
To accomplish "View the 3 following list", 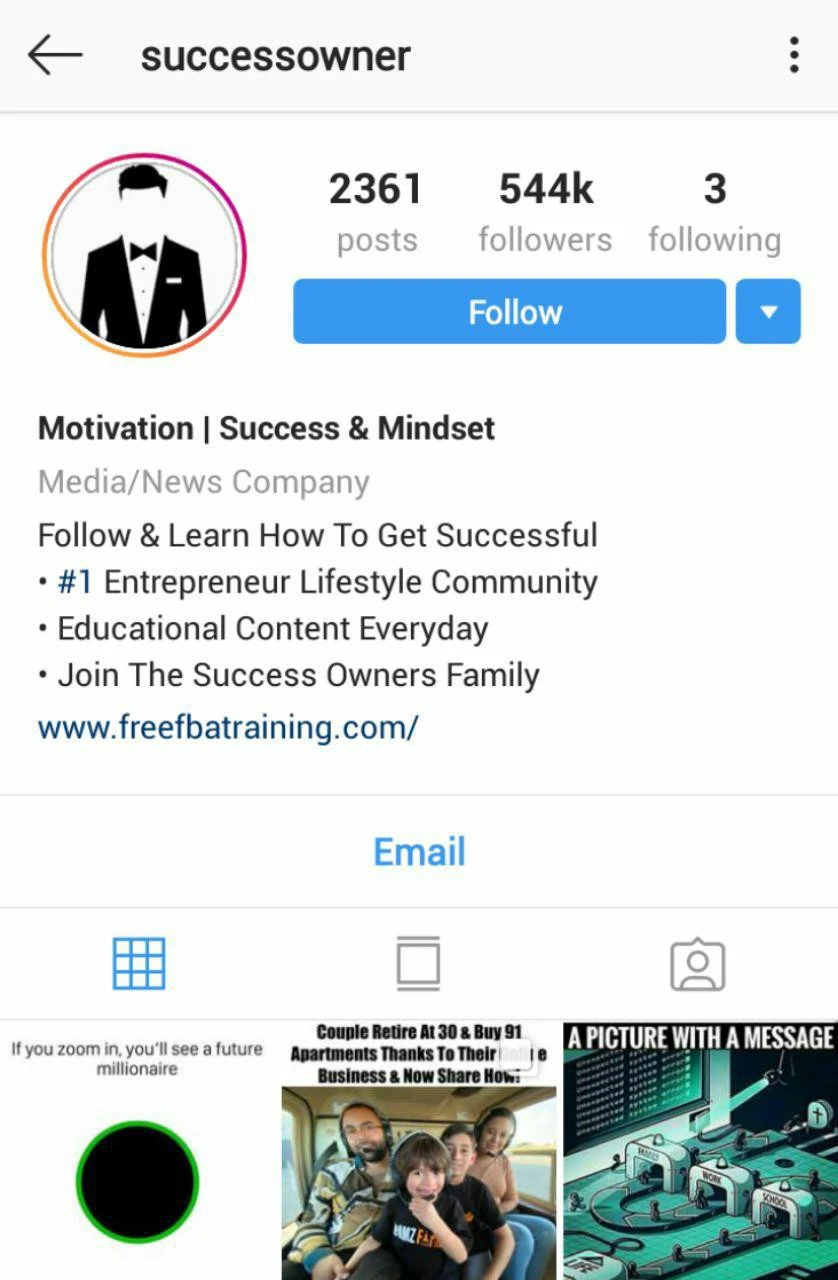I will (714, 212).
